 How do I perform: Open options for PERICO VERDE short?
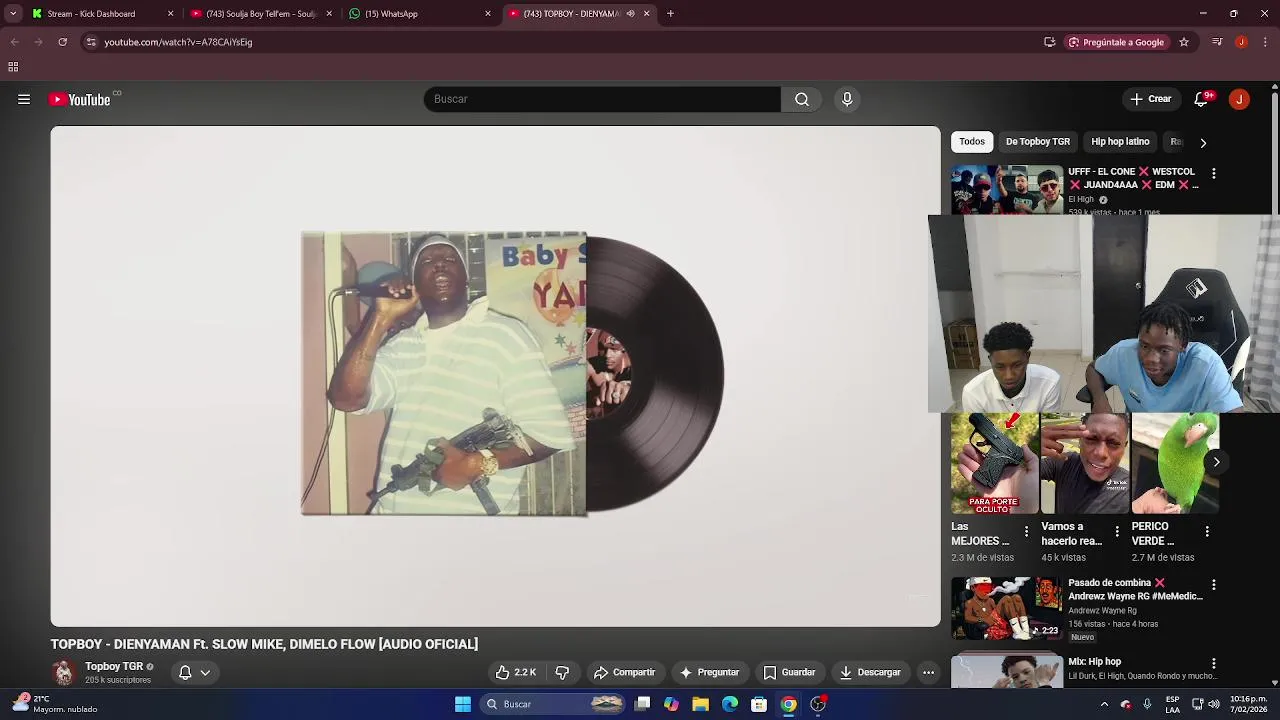(1207, 532)
